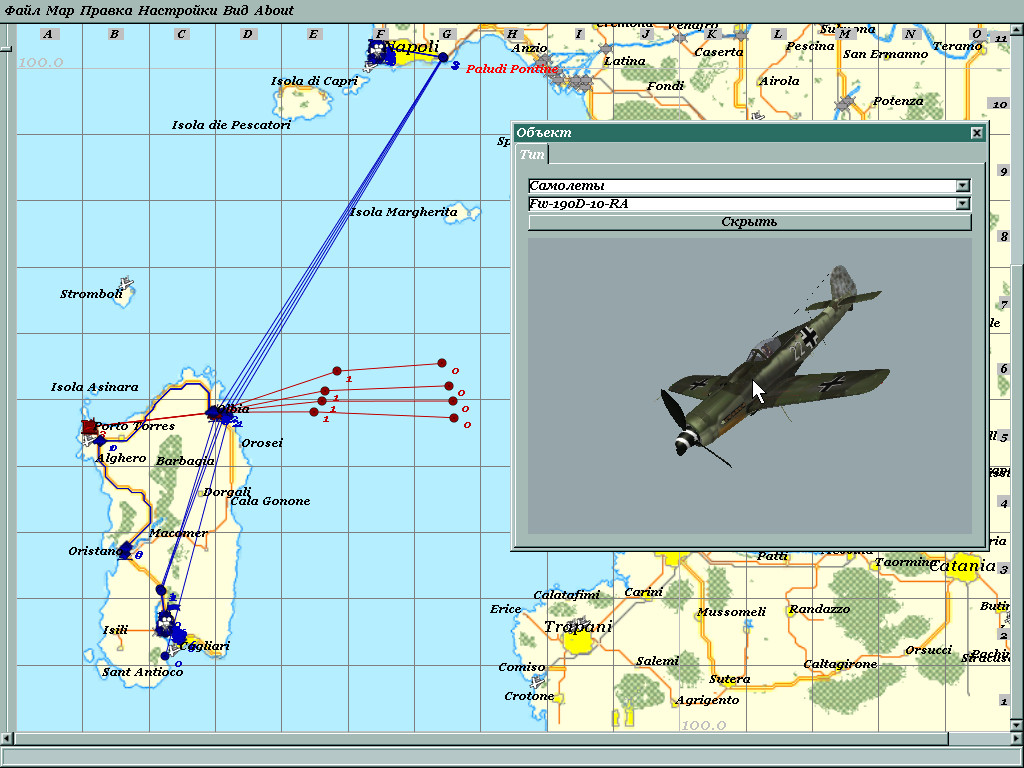
Task: Click the topmost red waypoint labeled 0
Action: pyautogui.click(x=441, y=364)
